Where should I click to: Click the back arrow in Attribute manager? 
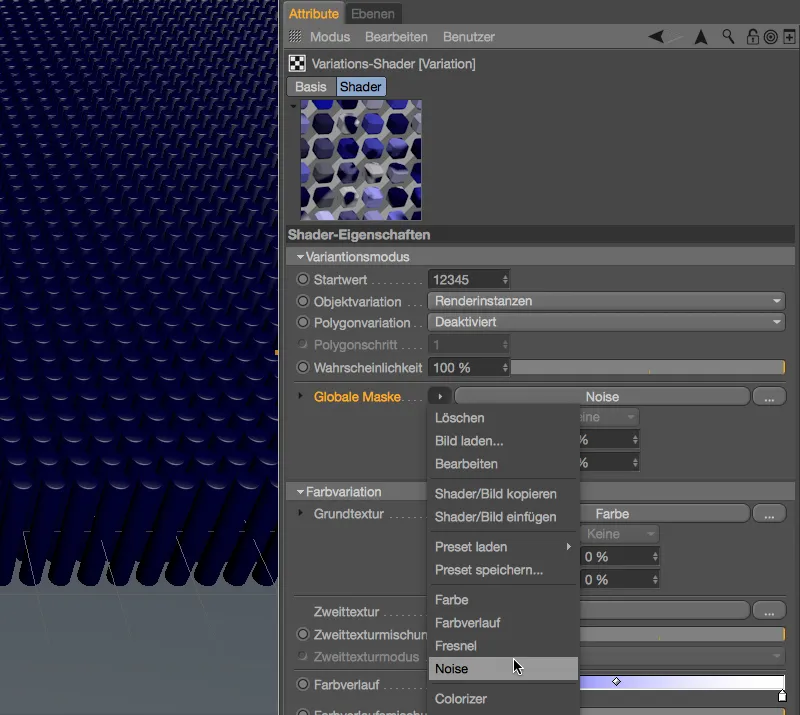[x=656, y=37]
